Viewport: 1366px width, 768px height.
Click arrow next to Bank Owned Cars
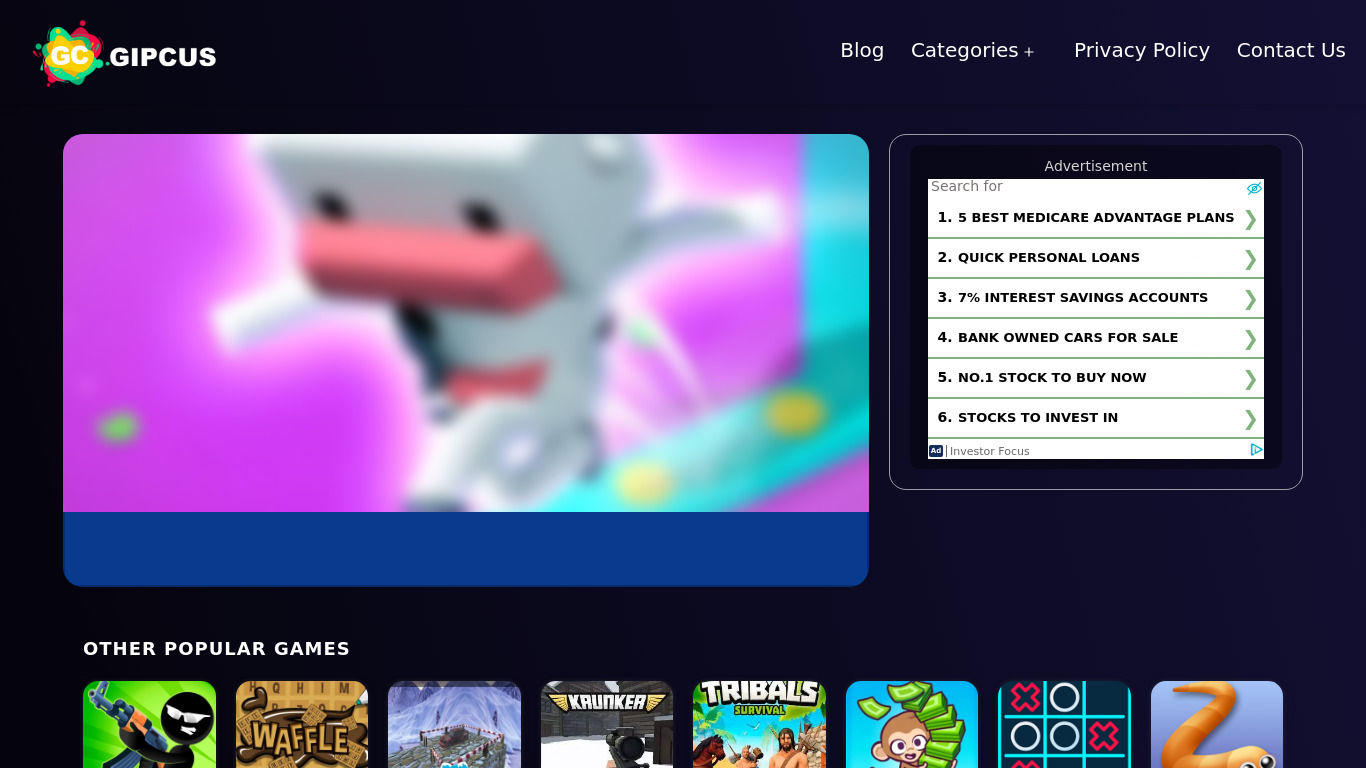tap(1250, 339)
